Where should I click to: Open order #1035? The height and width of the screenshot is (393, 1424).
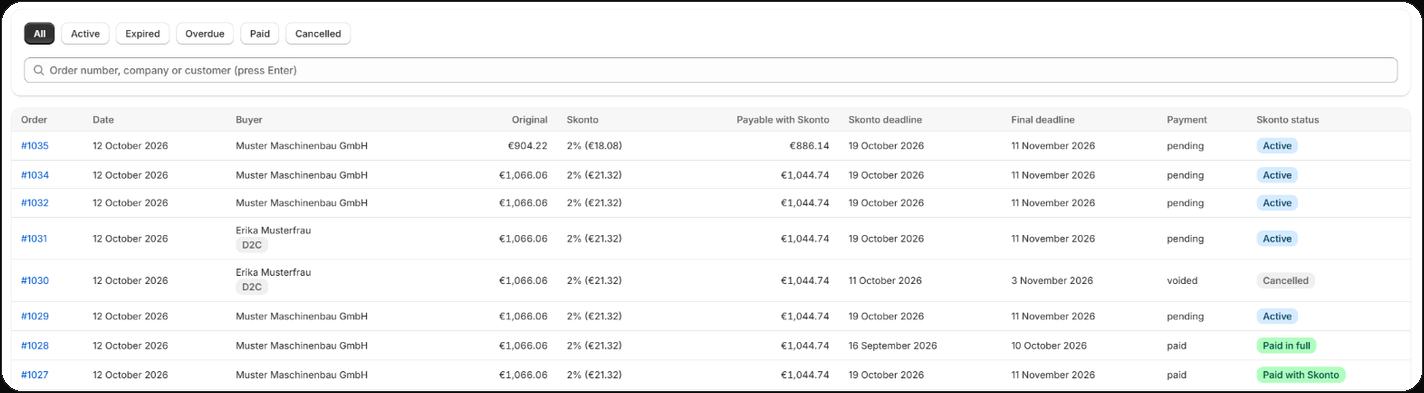pyautogui.click(x=35, y=146)
